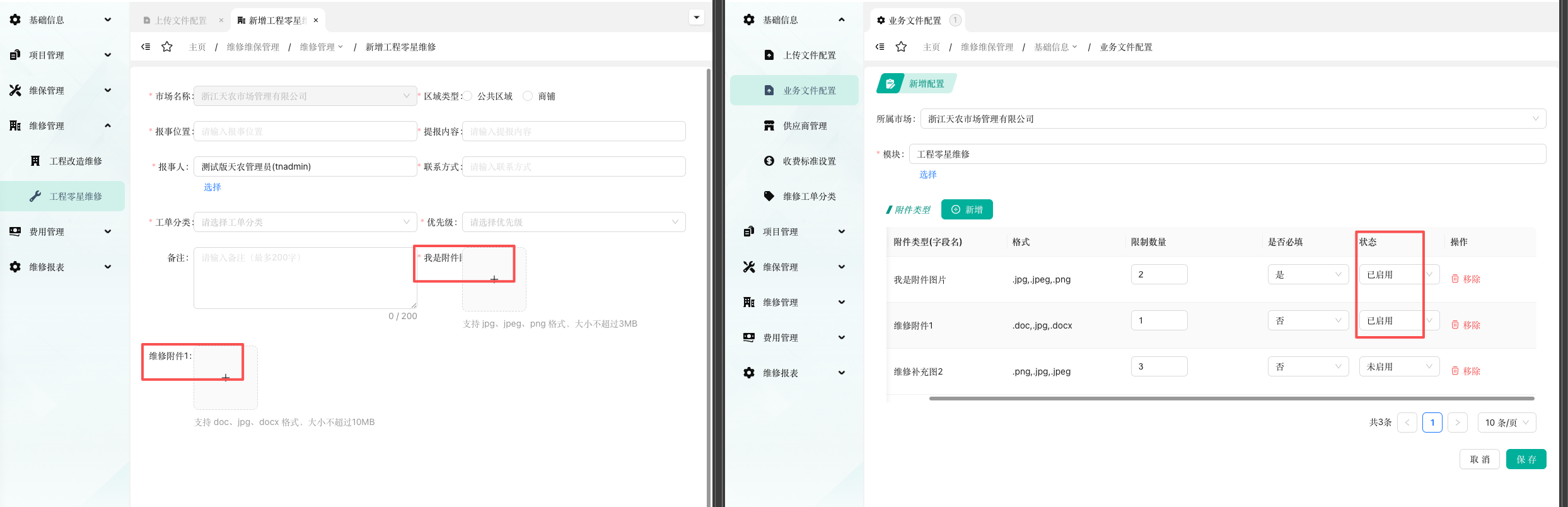This screenshot has height=507, width=1568.
Task: Open 收费标准设置 in right sidebar
Action: point(809,161)
